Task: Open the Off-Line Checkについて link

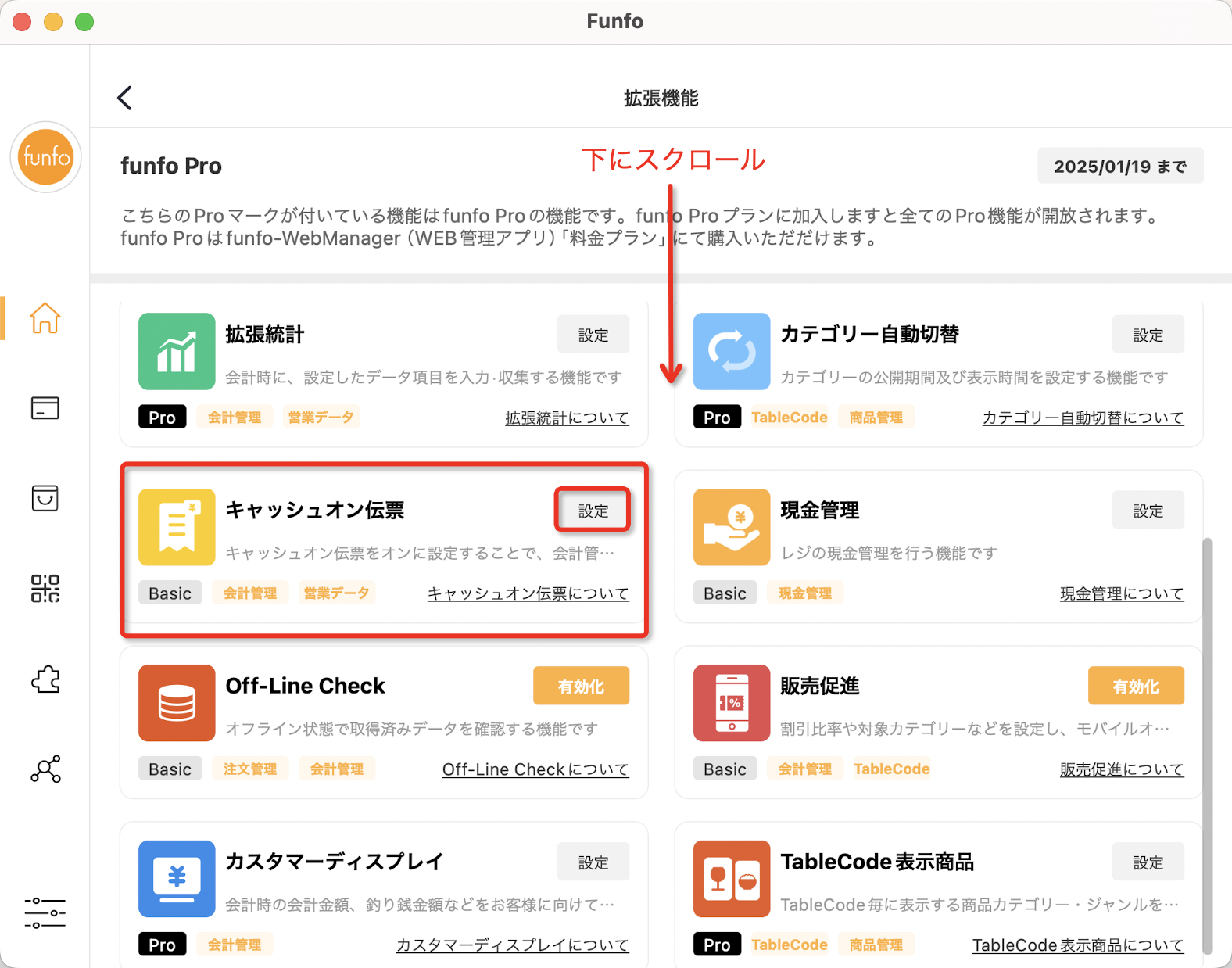Action: [x=535, y=769]
